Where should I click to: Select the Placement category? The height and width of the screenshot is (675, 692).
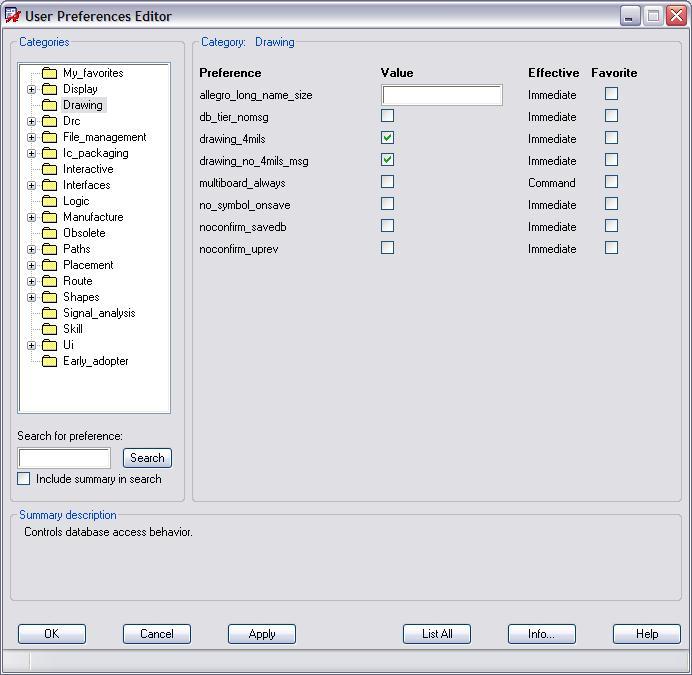click(88, 265)
